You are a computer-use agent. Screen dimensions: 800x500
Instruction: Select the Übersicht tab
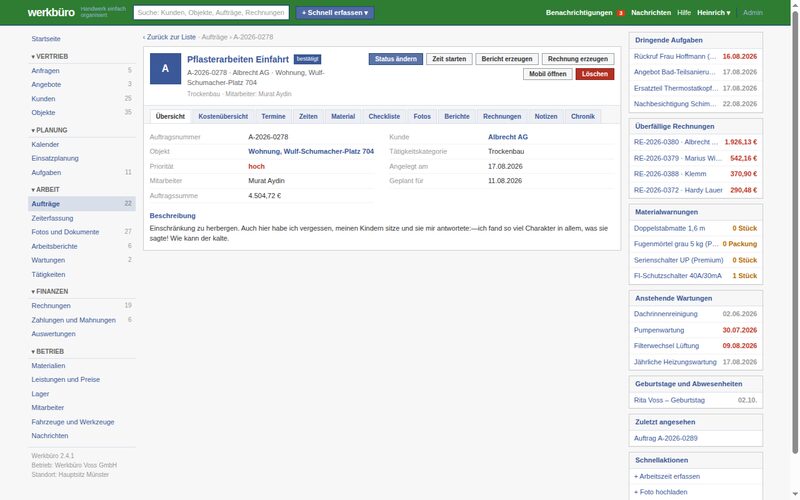click(x=170, y=116)
